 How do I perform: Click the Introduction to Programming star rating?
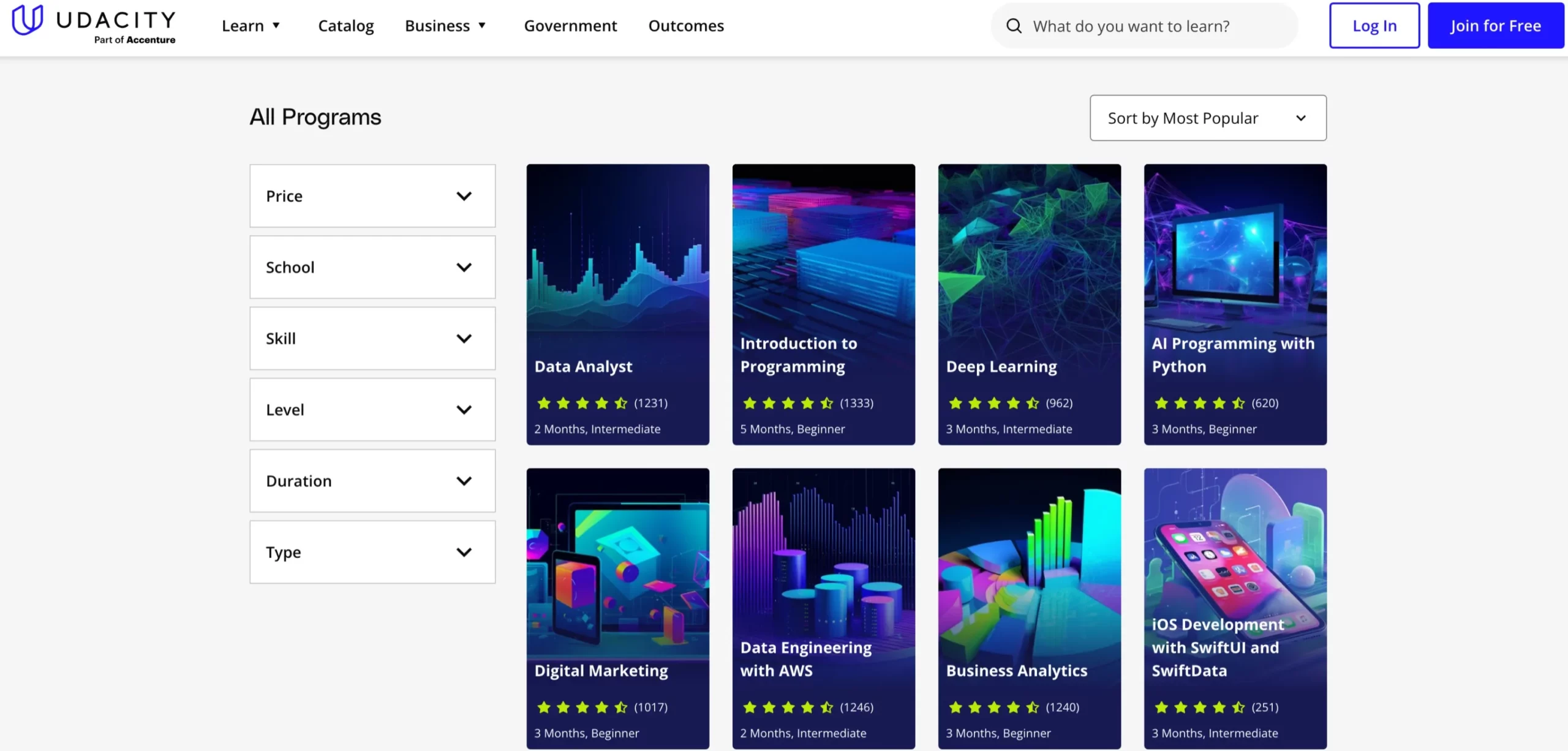788,403
